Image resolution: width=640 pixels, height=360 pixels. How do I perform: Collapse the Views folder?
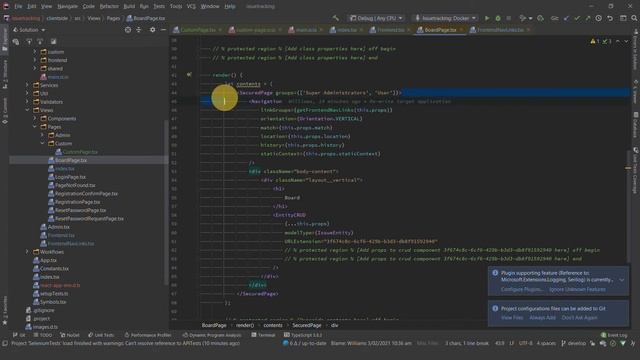tap(27, 110)
